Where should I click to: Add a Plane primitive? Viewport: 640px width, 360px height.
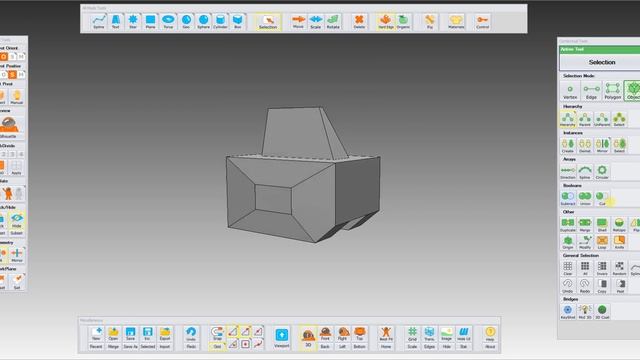150,22
